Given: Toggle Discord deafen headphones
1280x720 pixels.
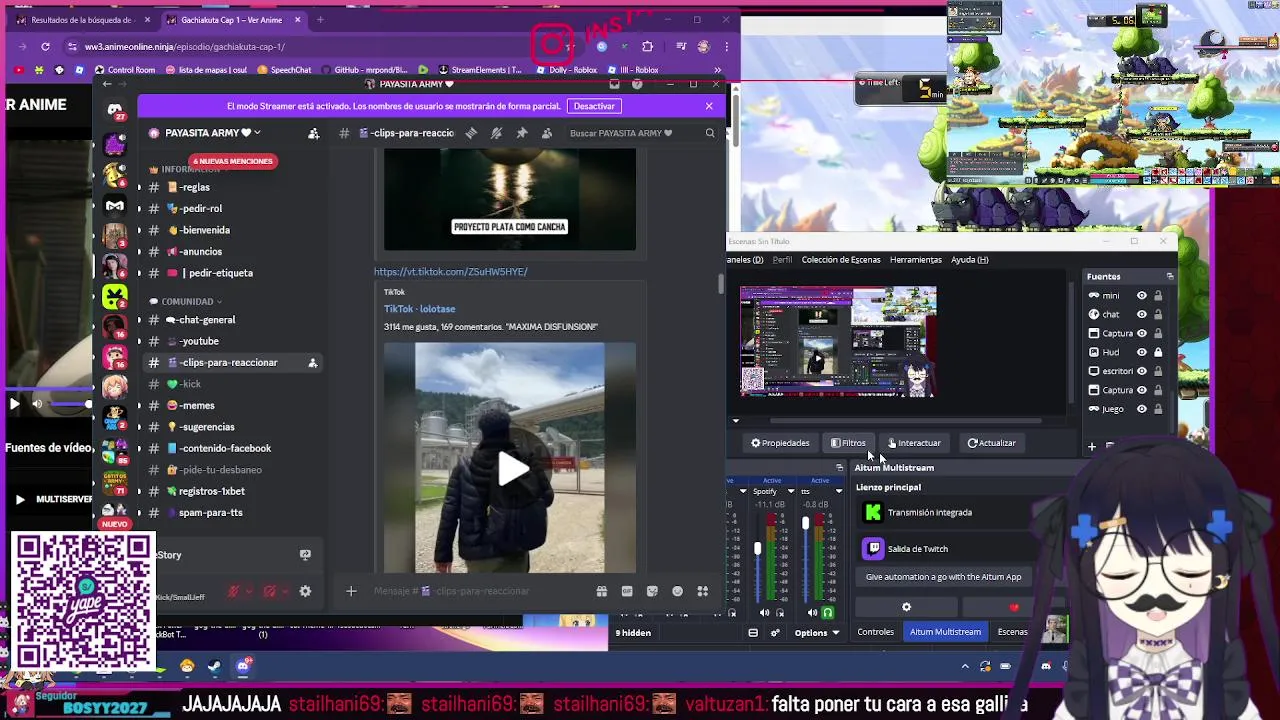Looking at the screenshot, I should click(269, 591).
